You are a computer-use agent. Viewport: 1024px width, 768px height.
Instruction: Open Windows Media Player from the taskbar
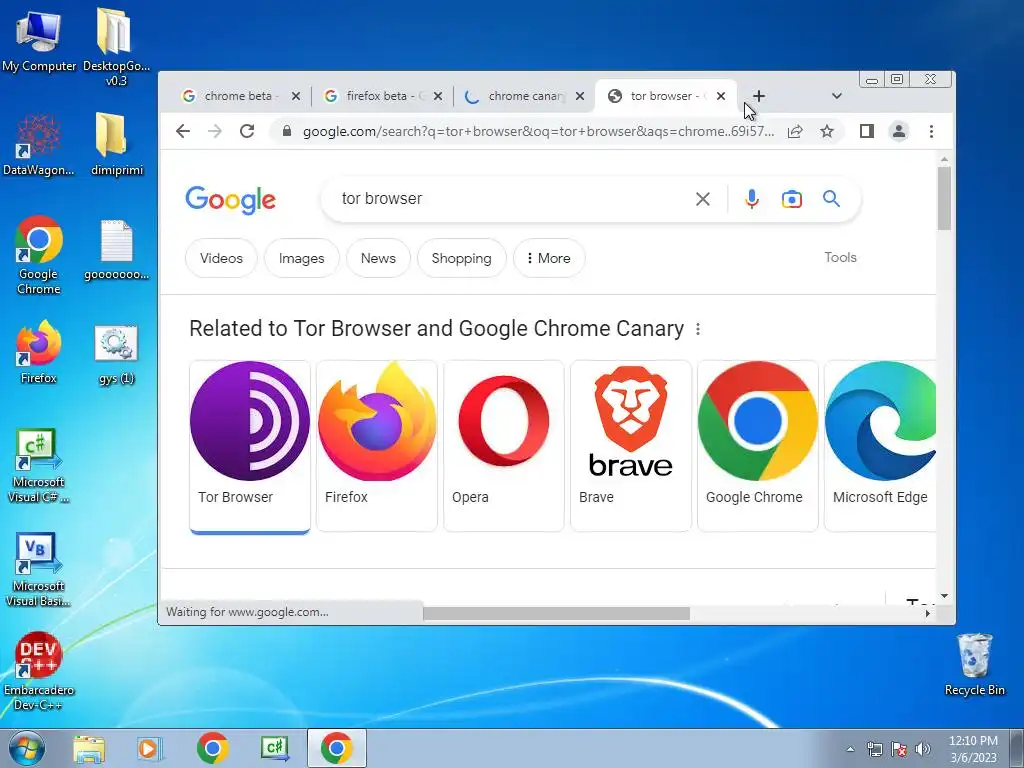tap(150, 748)
